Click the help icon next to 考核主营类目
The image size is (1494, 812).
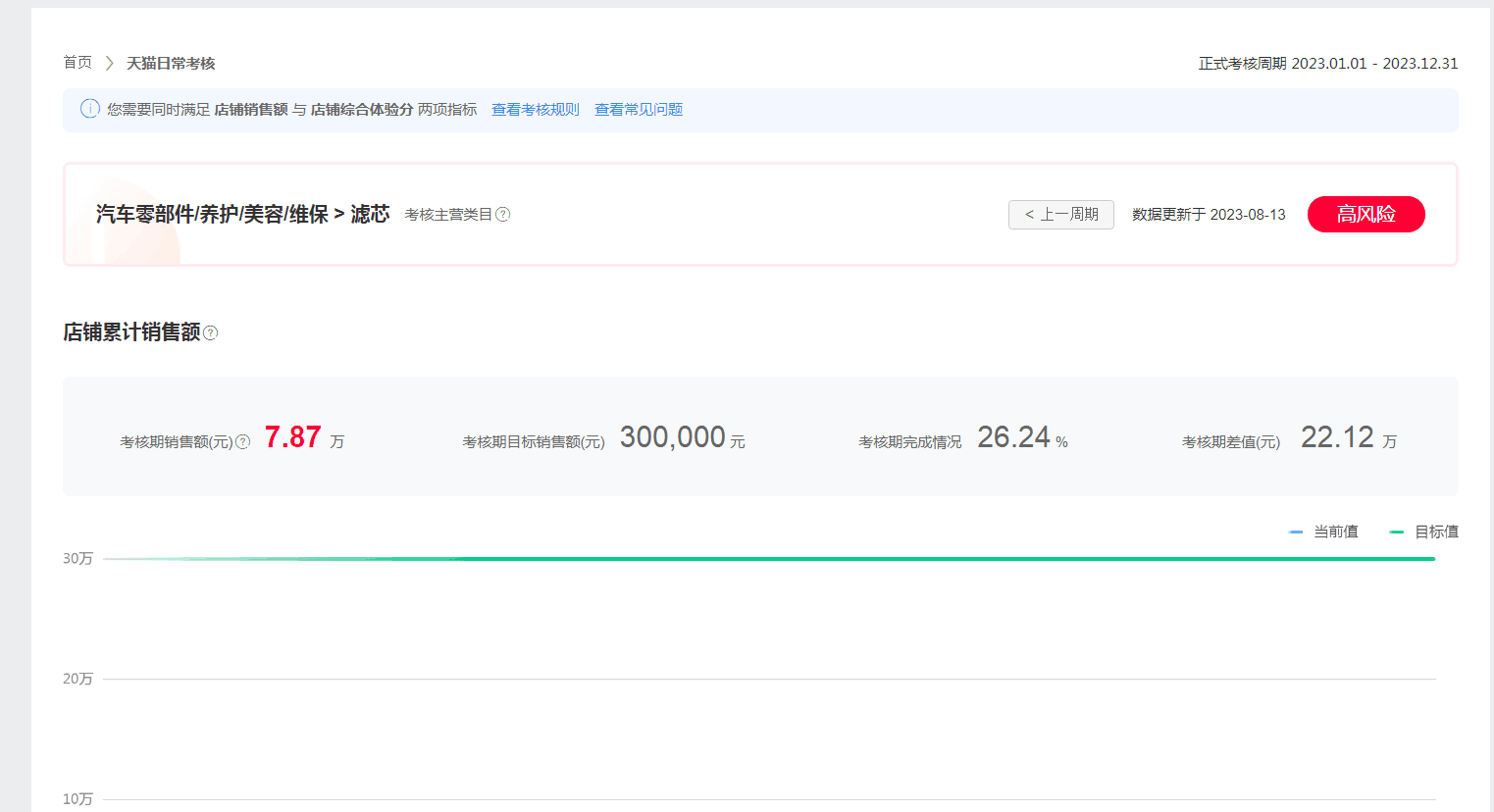503,215
